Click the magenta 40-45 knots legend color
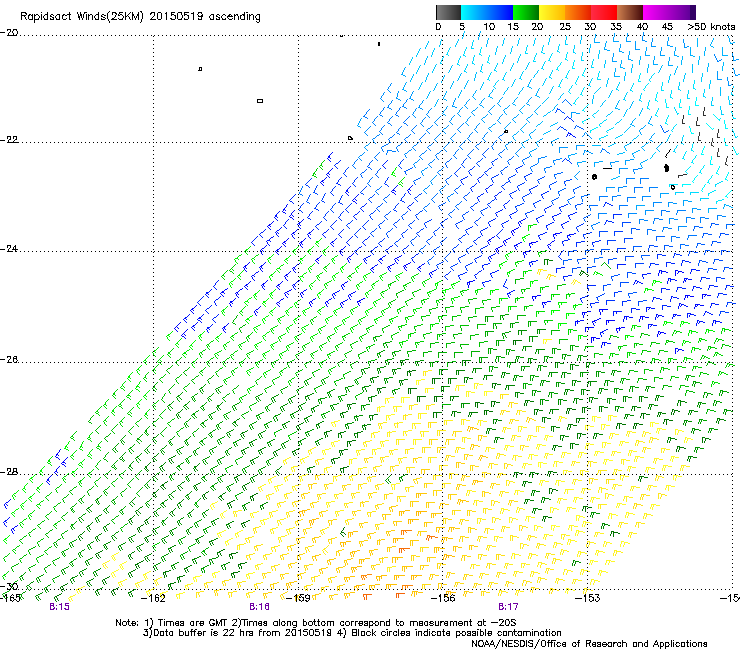 [x=656, y=12]
